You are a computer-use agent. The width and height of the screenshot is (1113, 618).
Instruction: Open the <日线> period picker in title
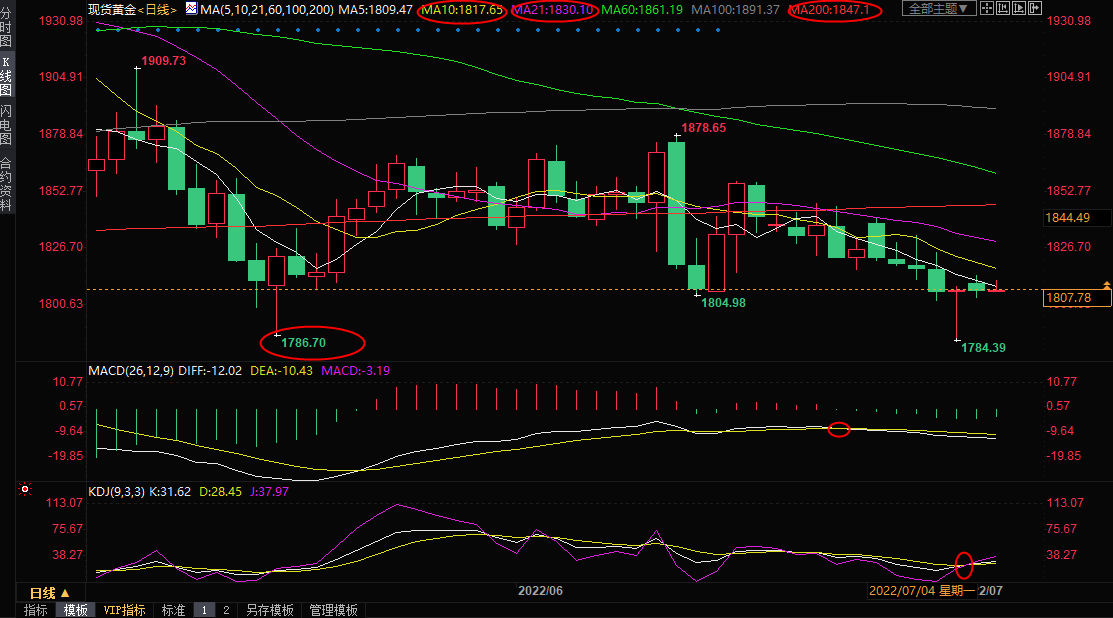(157, 9)
